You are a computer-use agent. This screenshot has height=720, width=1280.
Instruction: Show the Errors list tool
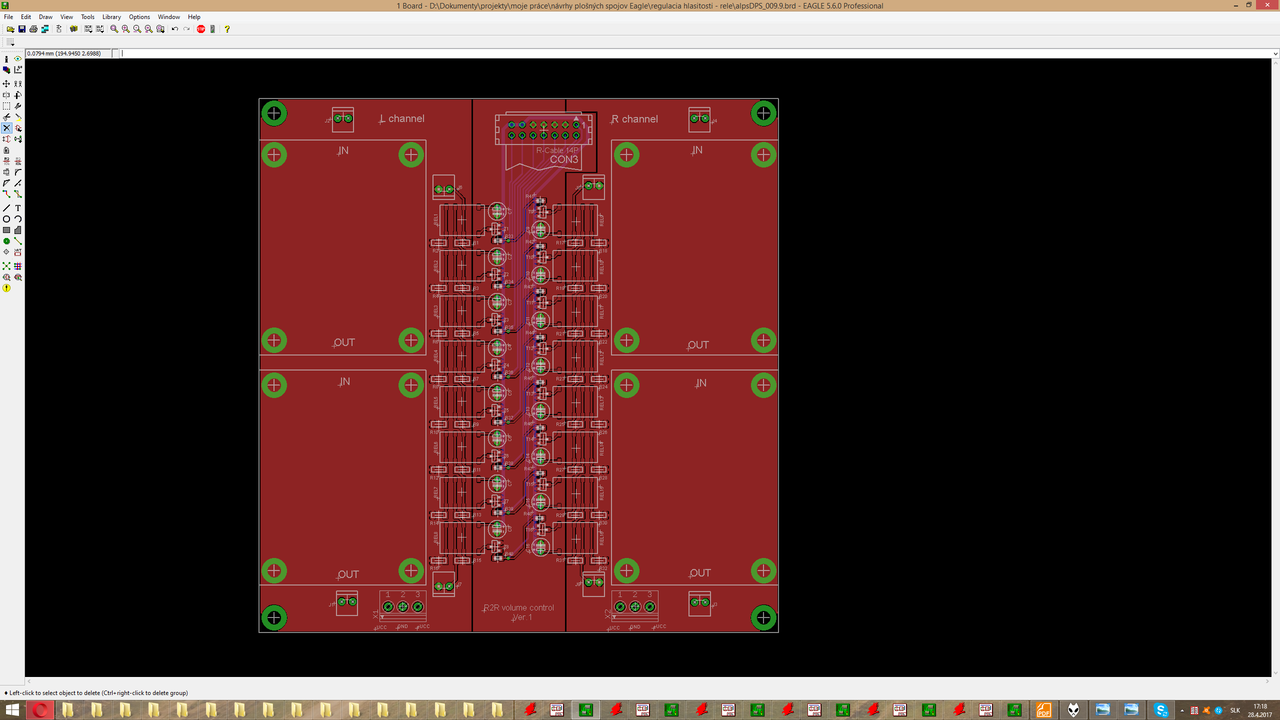click(7, 288)
